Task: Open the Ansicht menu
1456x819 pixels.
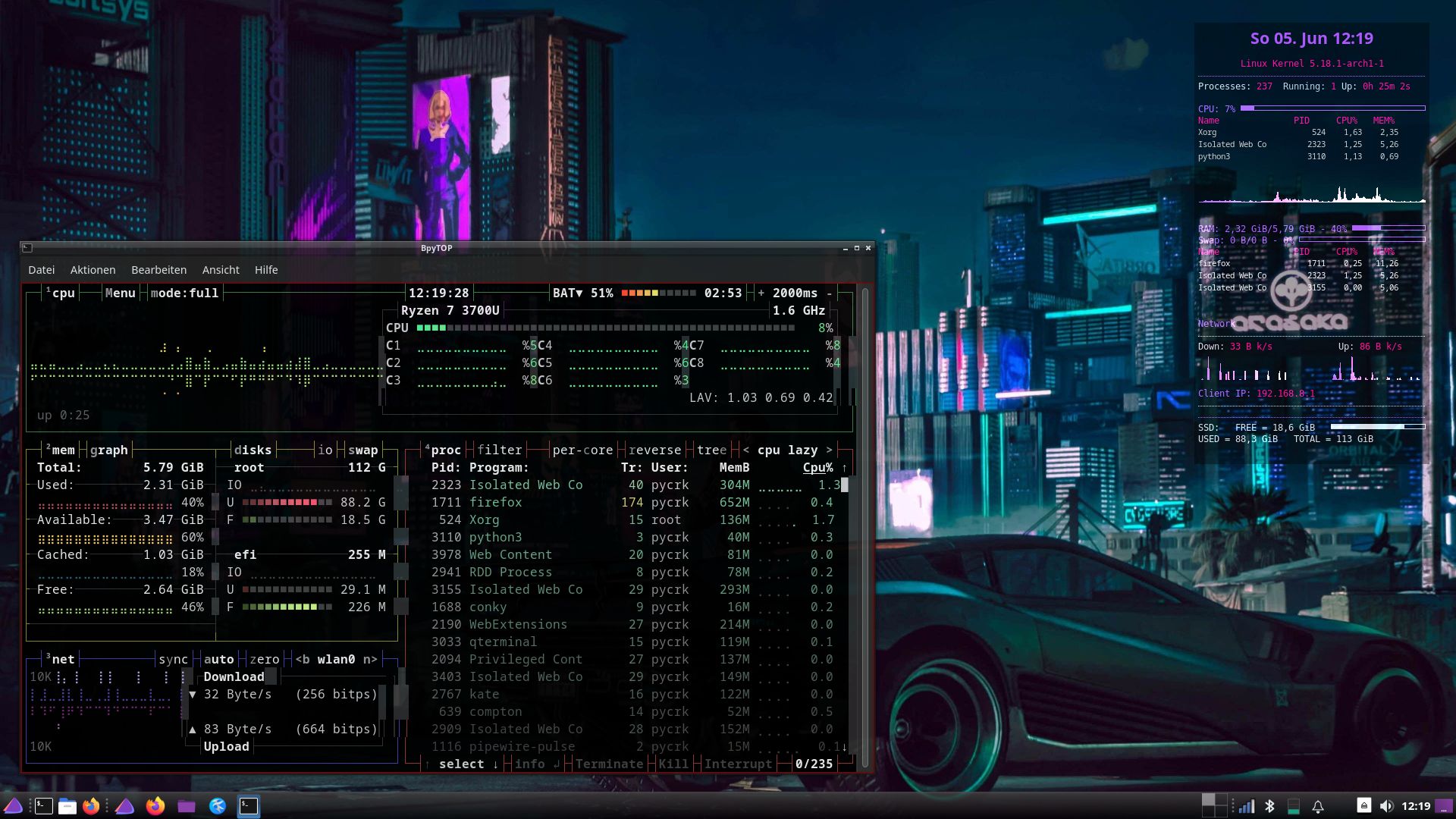Action: [221, 270]
